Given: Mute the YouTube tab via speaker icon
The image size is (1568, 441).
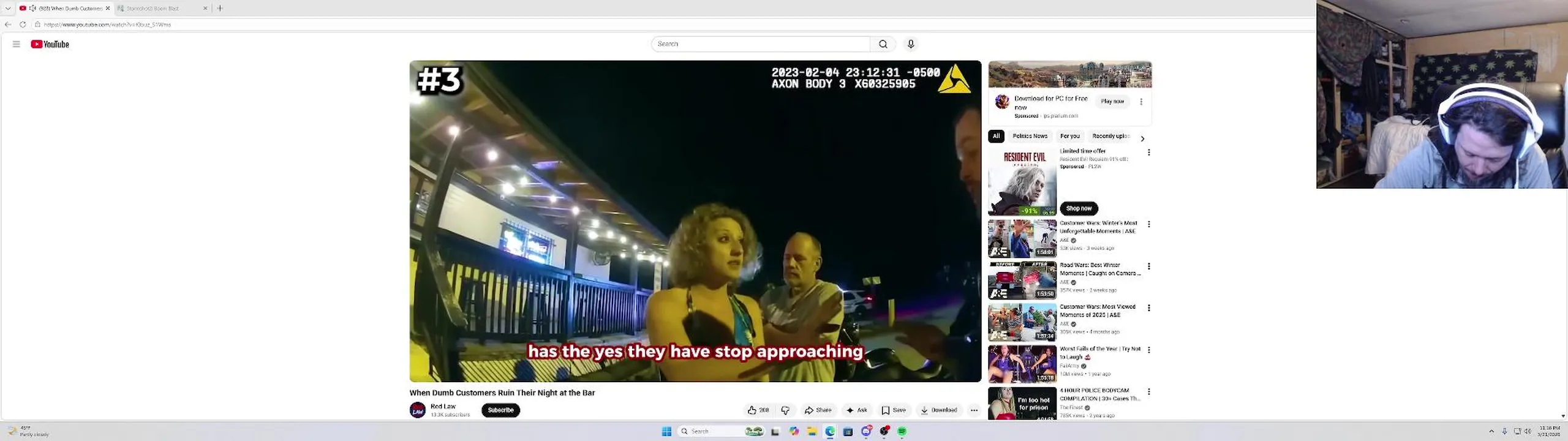Looking at the screenshot, I should (x=32, y=8).
